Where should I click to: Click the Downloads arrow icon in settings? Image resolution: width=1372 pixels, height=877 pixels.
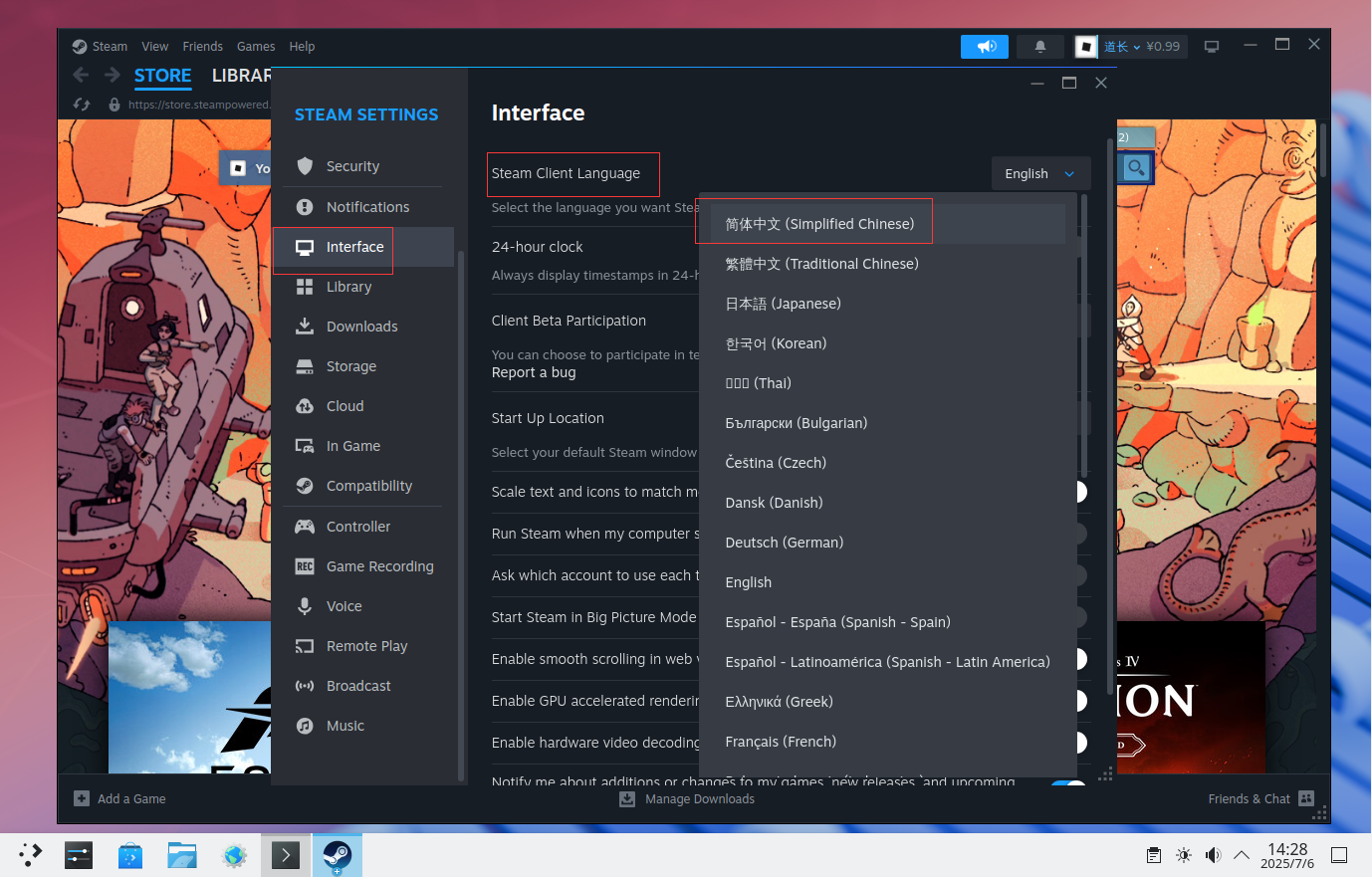coord(305,327)
